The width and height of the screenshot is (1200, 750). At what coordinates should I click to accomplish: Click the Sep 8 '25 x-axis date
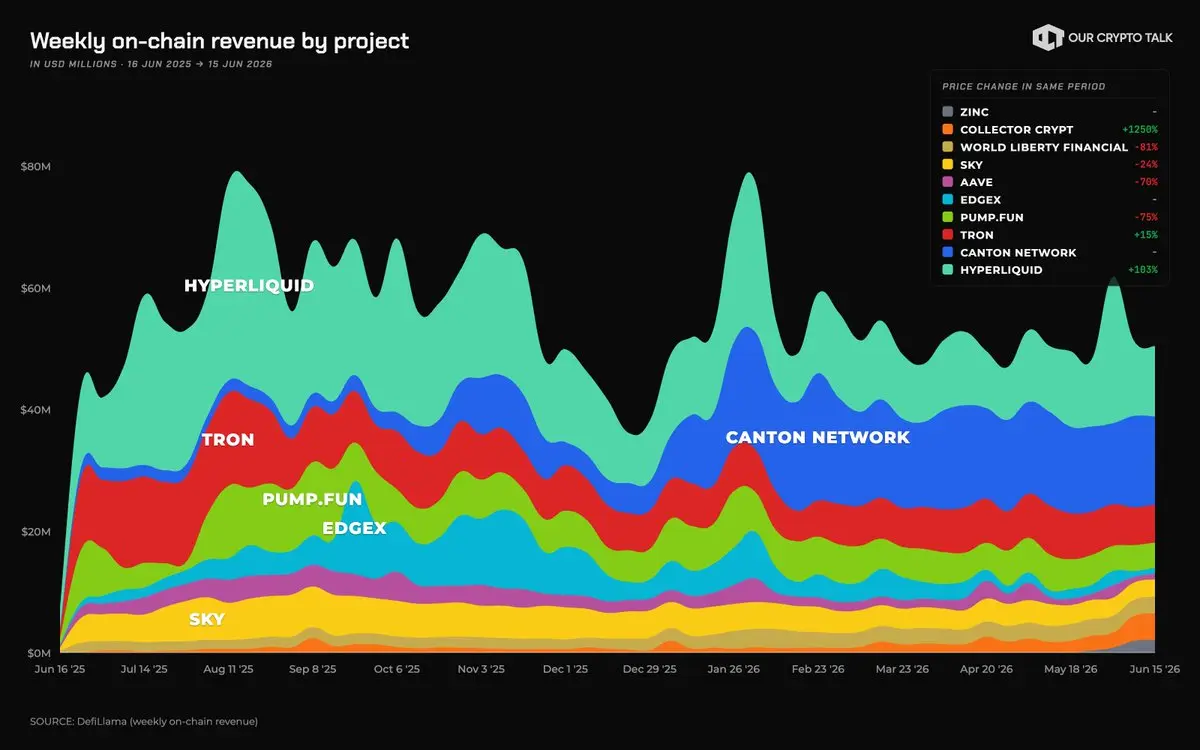(x=314, y=669)
